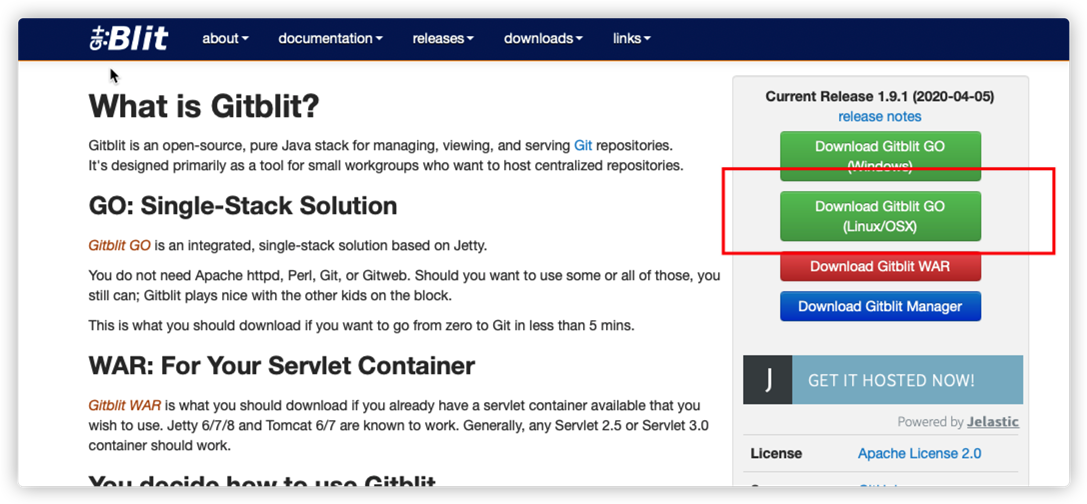The height and width of the screenshot is (504, 1087).
Task: Open the Apache License 2.0 link
Action: point(919,454)
